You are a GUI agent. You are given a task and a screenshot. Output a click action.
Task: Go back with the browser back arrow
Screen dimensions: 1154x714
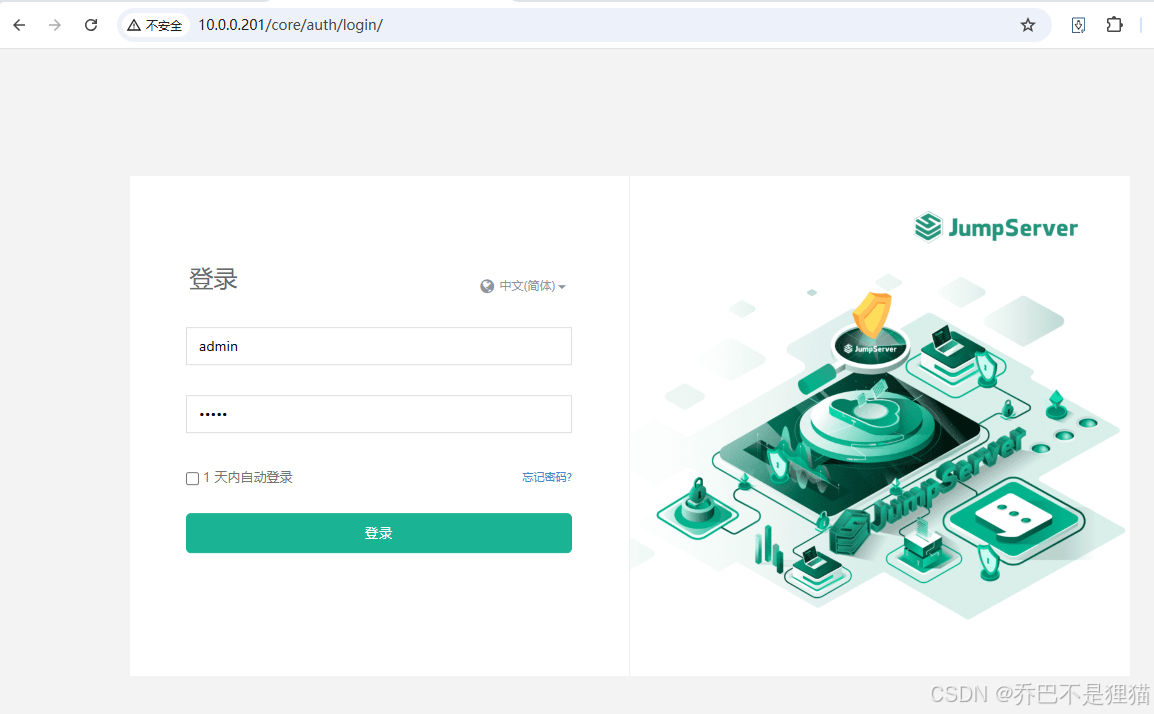[19, 25]
